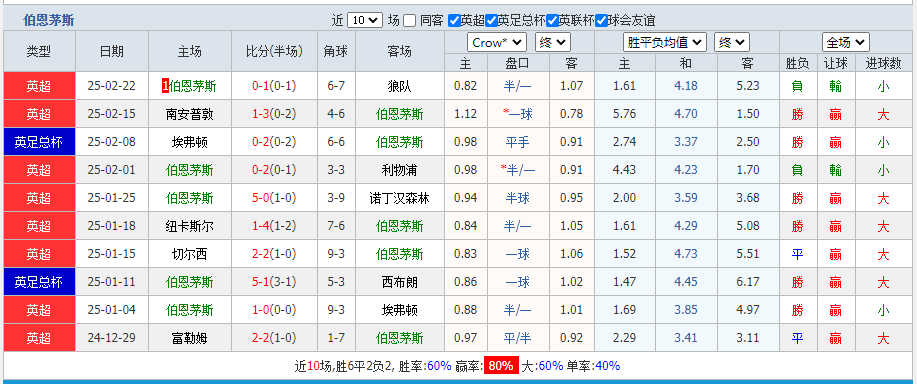Image resolution: width=917 pixels, height=384 pixels.
Task: Click the 胜率 60% value in summary
Action: tap(439, 366)
